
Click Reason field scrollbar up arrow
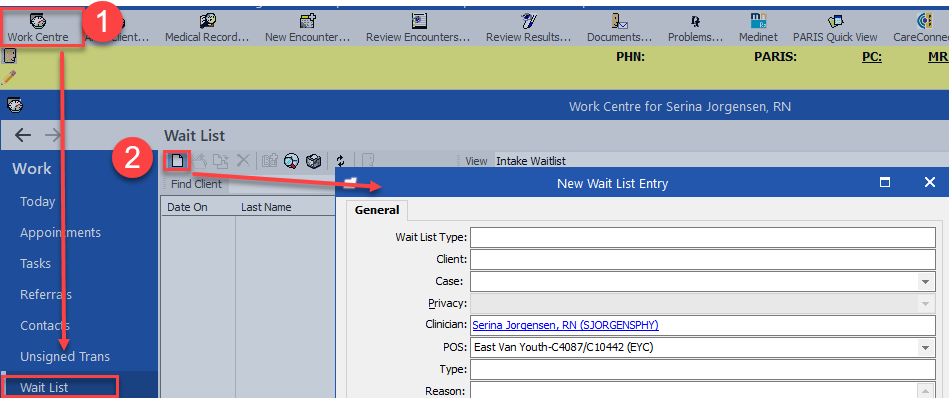click(x=926, y=391)
